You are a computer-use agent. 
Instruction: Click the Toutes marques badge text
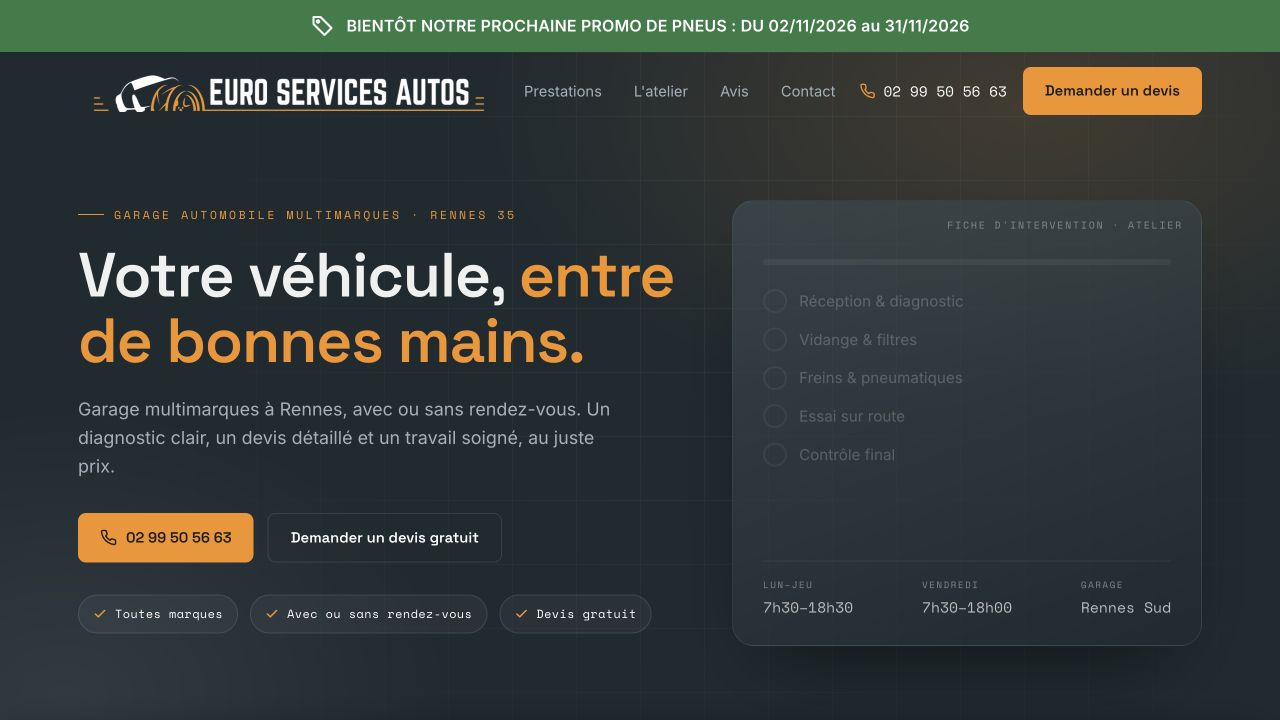click(169, 614)
